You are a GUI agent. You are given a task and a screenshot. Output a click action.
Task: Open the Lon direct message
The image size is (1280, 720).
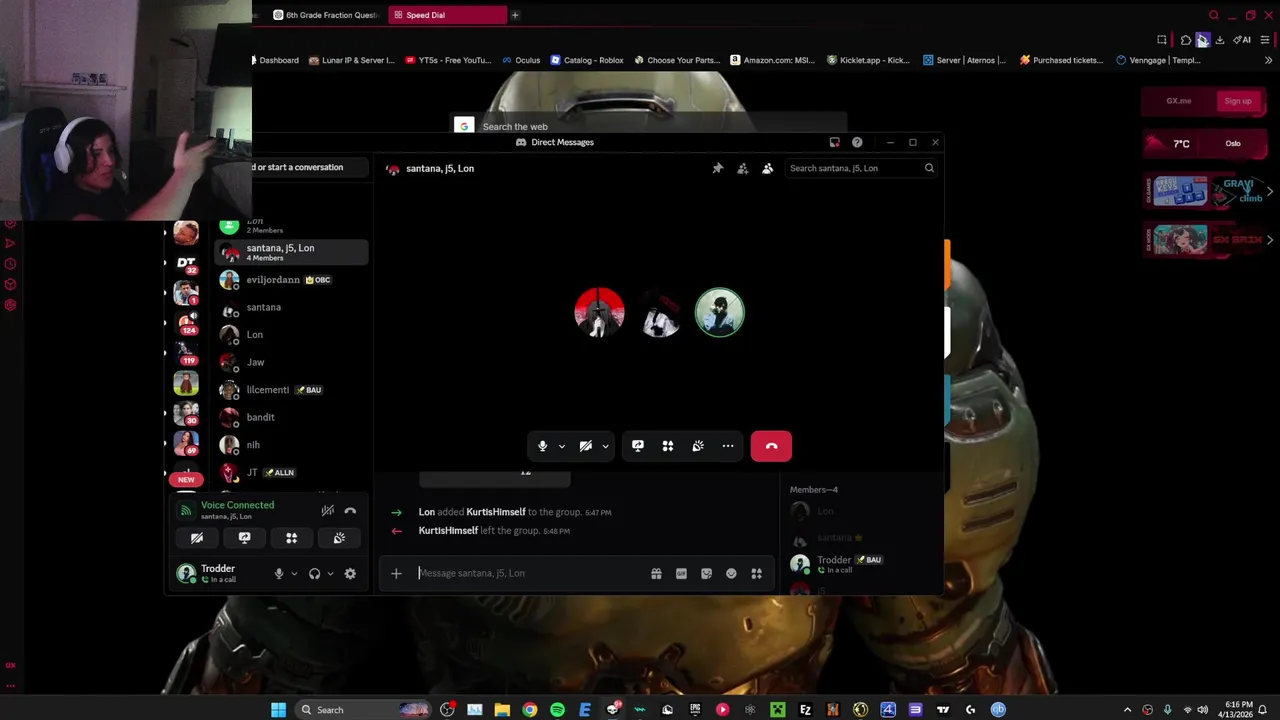[291, 335]
